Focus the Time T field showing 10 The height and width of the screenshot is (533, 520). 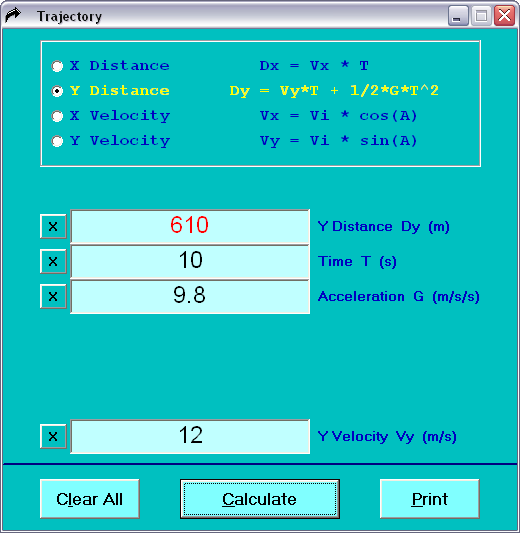tap(190, 261)
